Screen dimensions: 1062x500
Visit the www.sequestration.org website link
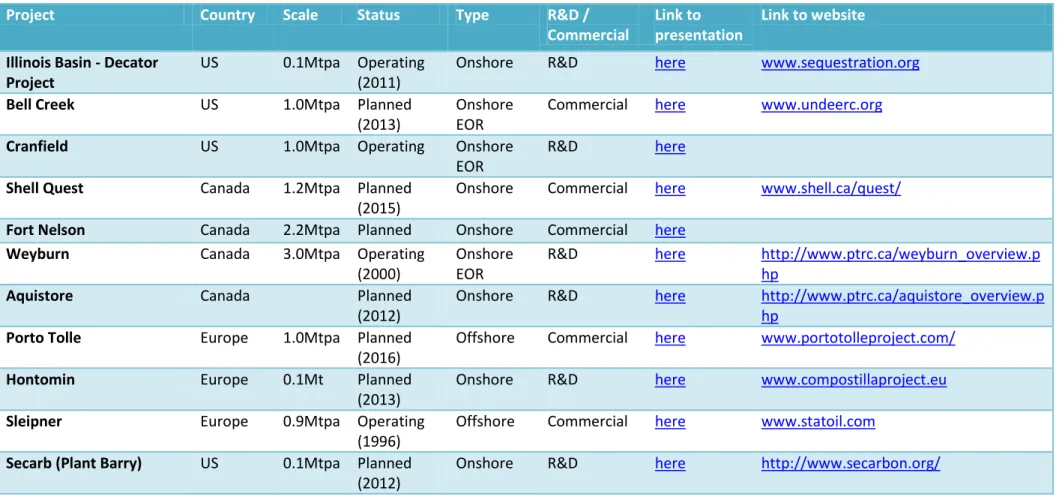840,63
